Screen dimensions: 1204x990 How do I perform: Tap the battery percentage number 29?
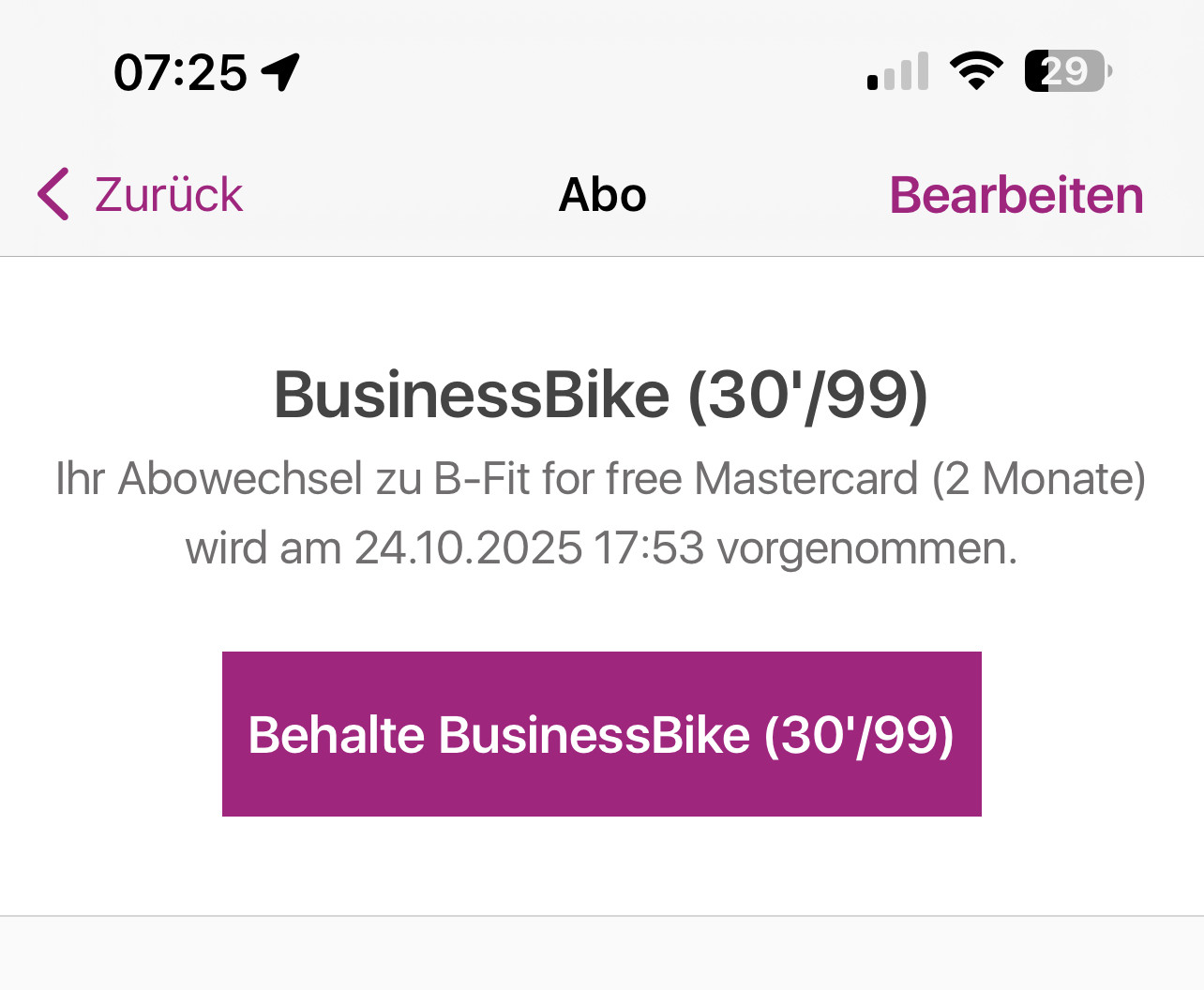1066,71
